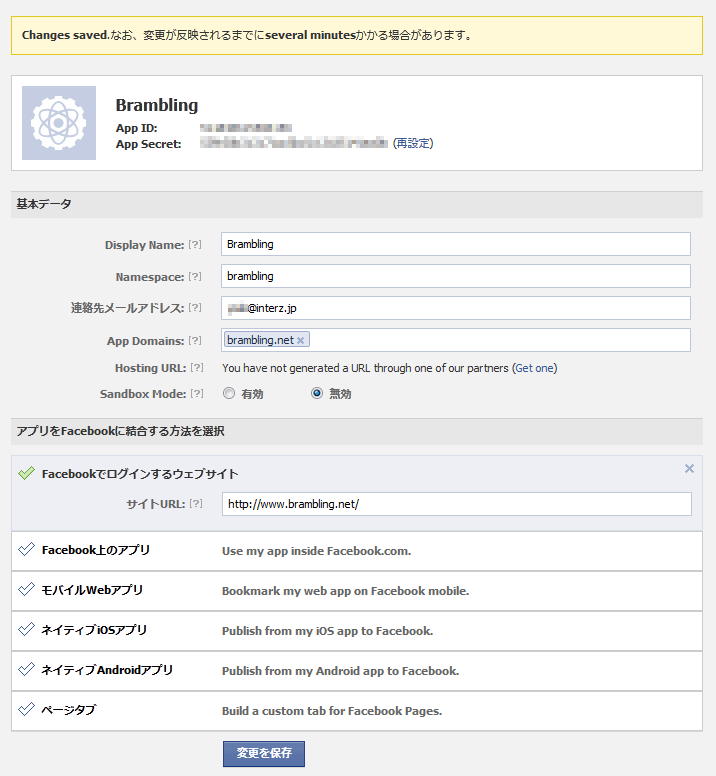Viewport: 716px width, 776px height.
Task: Open the App Domains help tooltip [?]
Action: tap(195, 340)
